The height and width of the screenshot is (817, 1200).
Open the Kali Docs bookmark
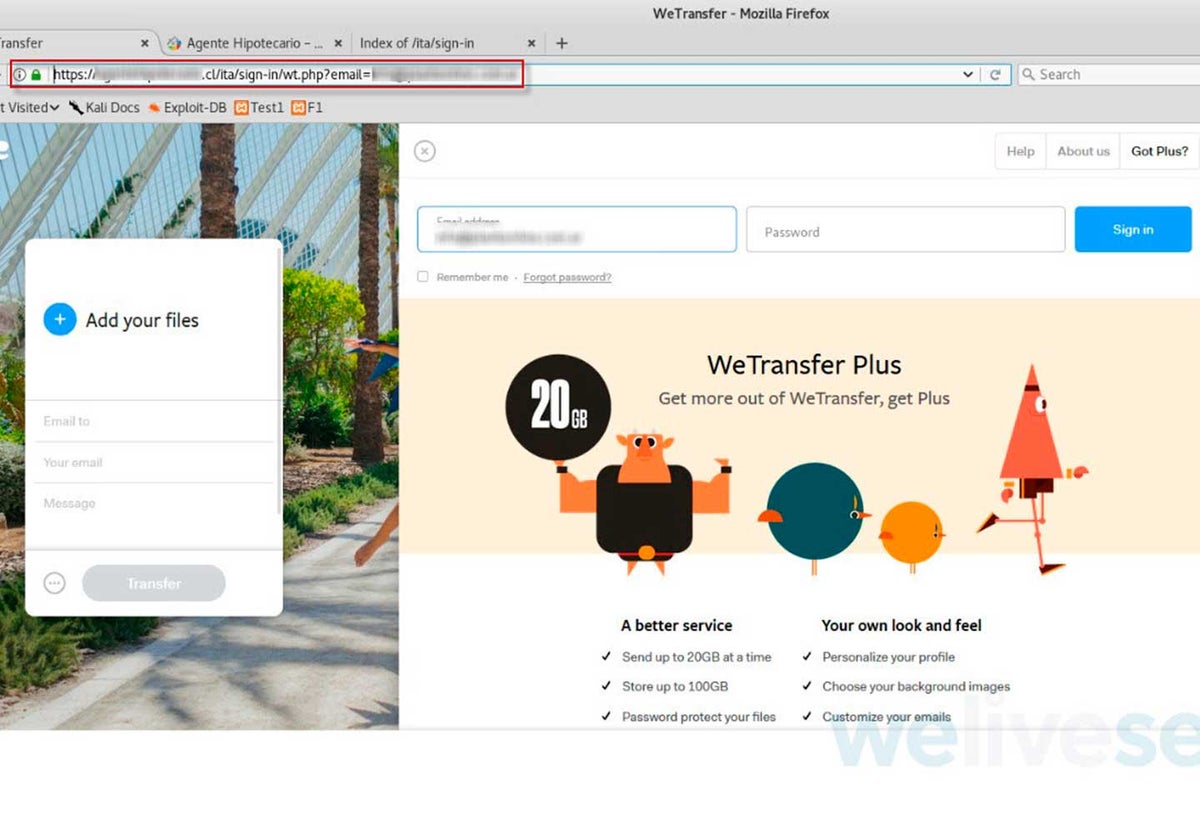click(x=104, y=107)
